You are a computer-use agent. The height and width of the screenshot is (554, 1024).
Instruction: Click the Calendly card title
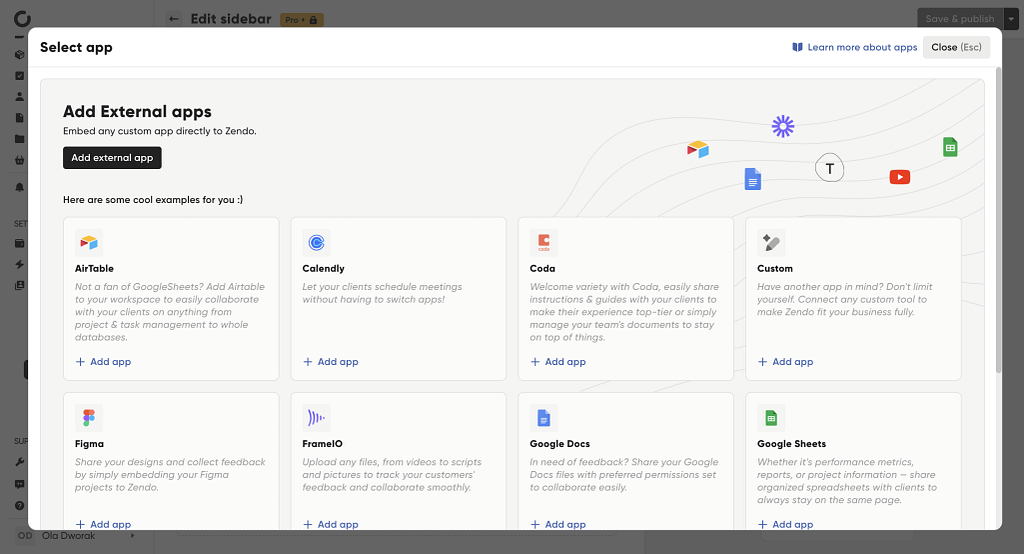[323, 269]
